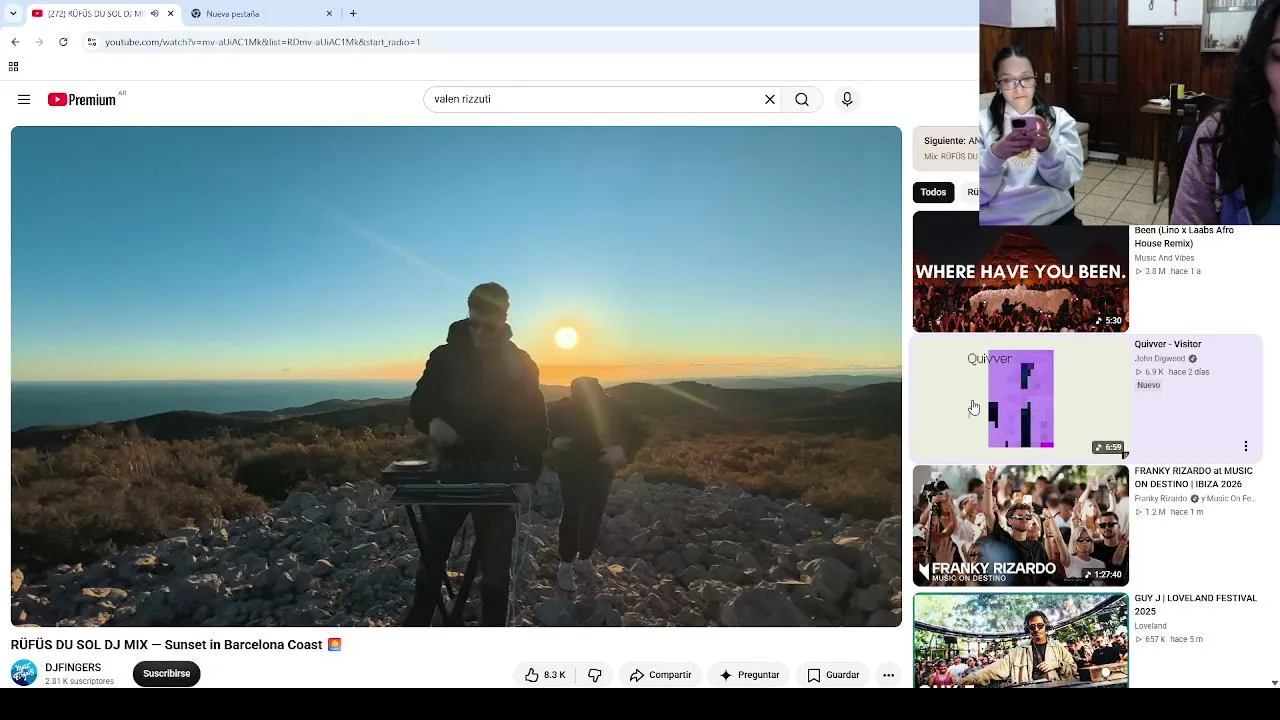Viewport: 1280px width, 720px height.
Task: Open the Preguntar AI button
Action: pos(749,675)
